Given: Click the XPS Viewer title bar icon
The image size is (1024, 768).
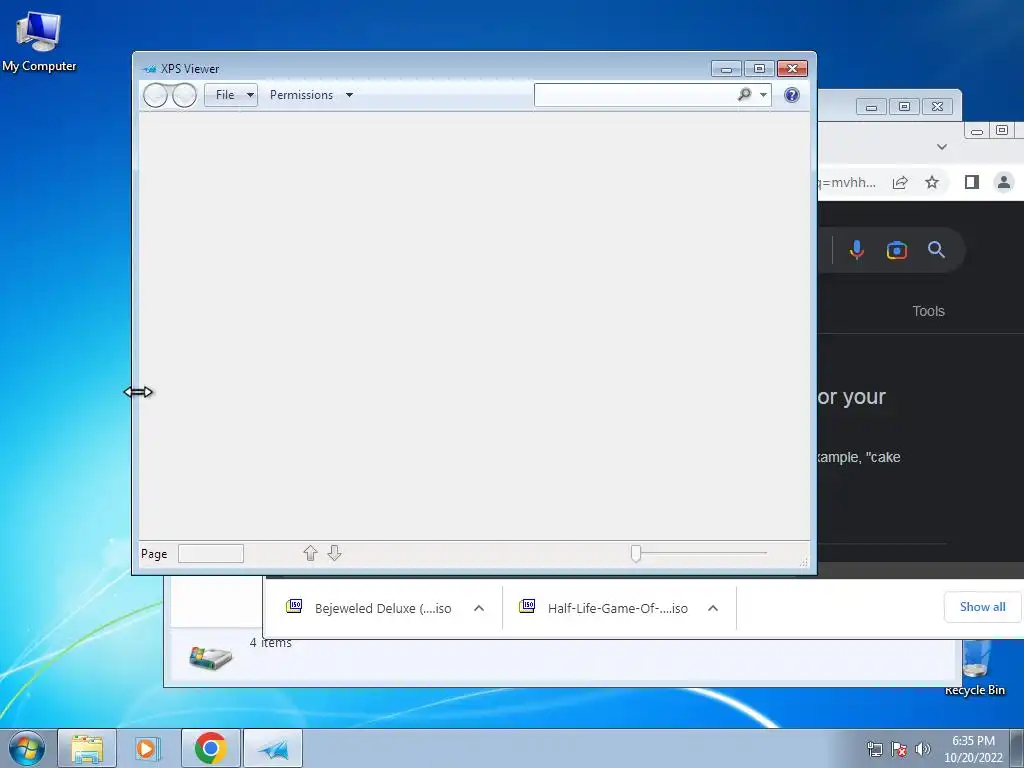Looking at the screenshot, I should (150, 69).
